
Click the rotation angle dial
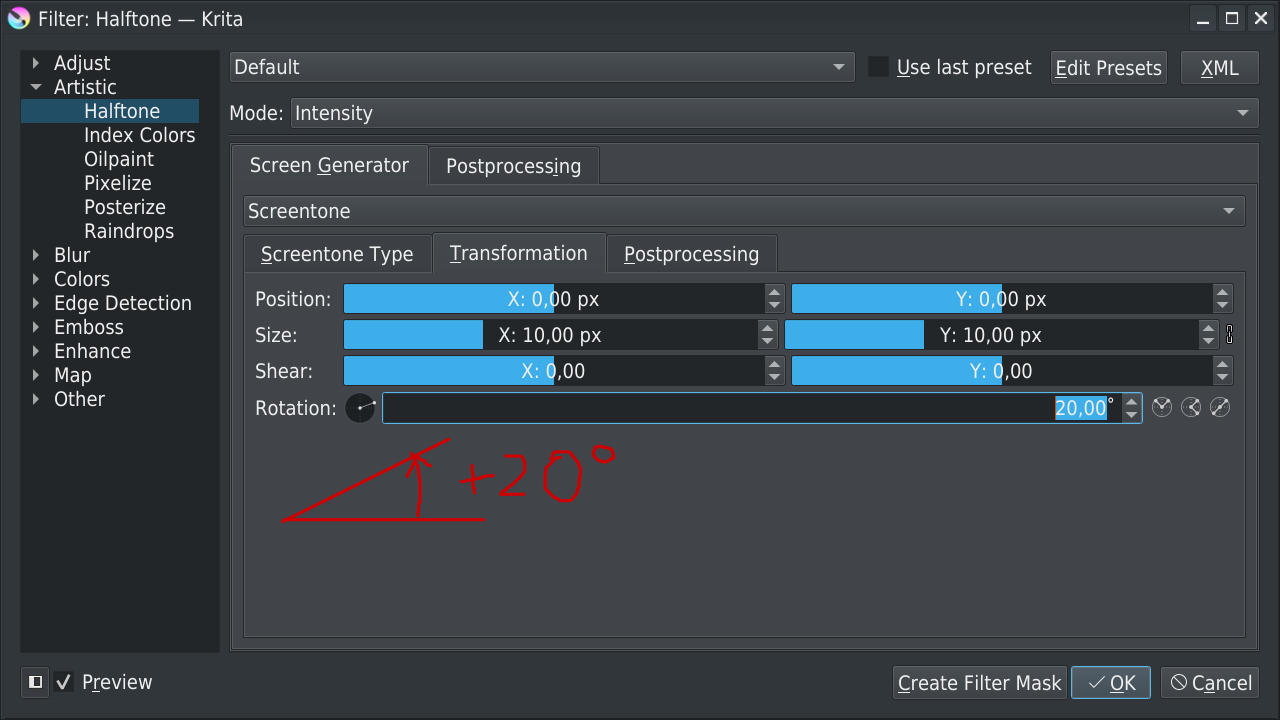point(360,408)
